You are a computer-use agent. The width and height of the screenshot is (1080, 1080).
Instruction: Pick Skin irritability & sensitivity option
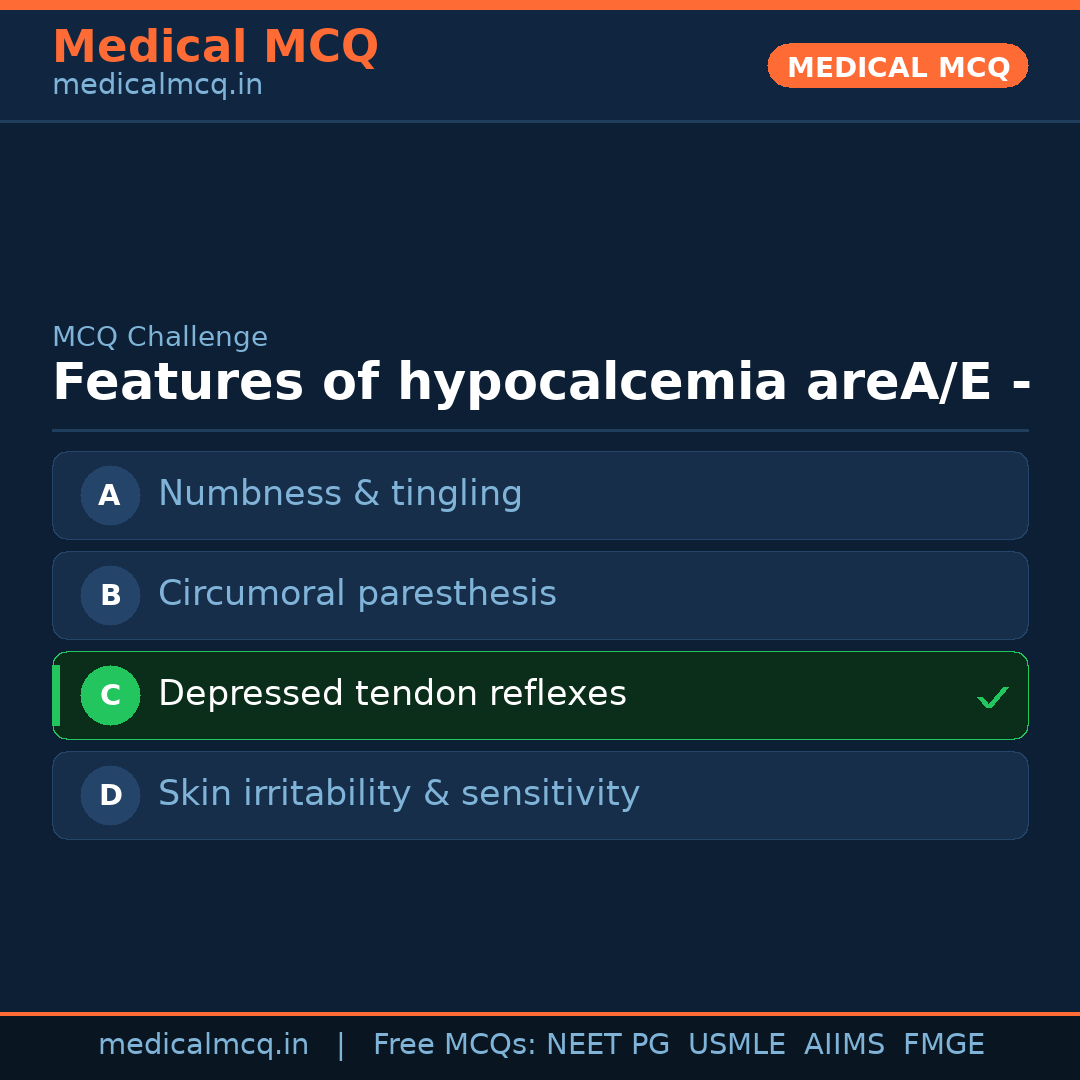point(399,794)
